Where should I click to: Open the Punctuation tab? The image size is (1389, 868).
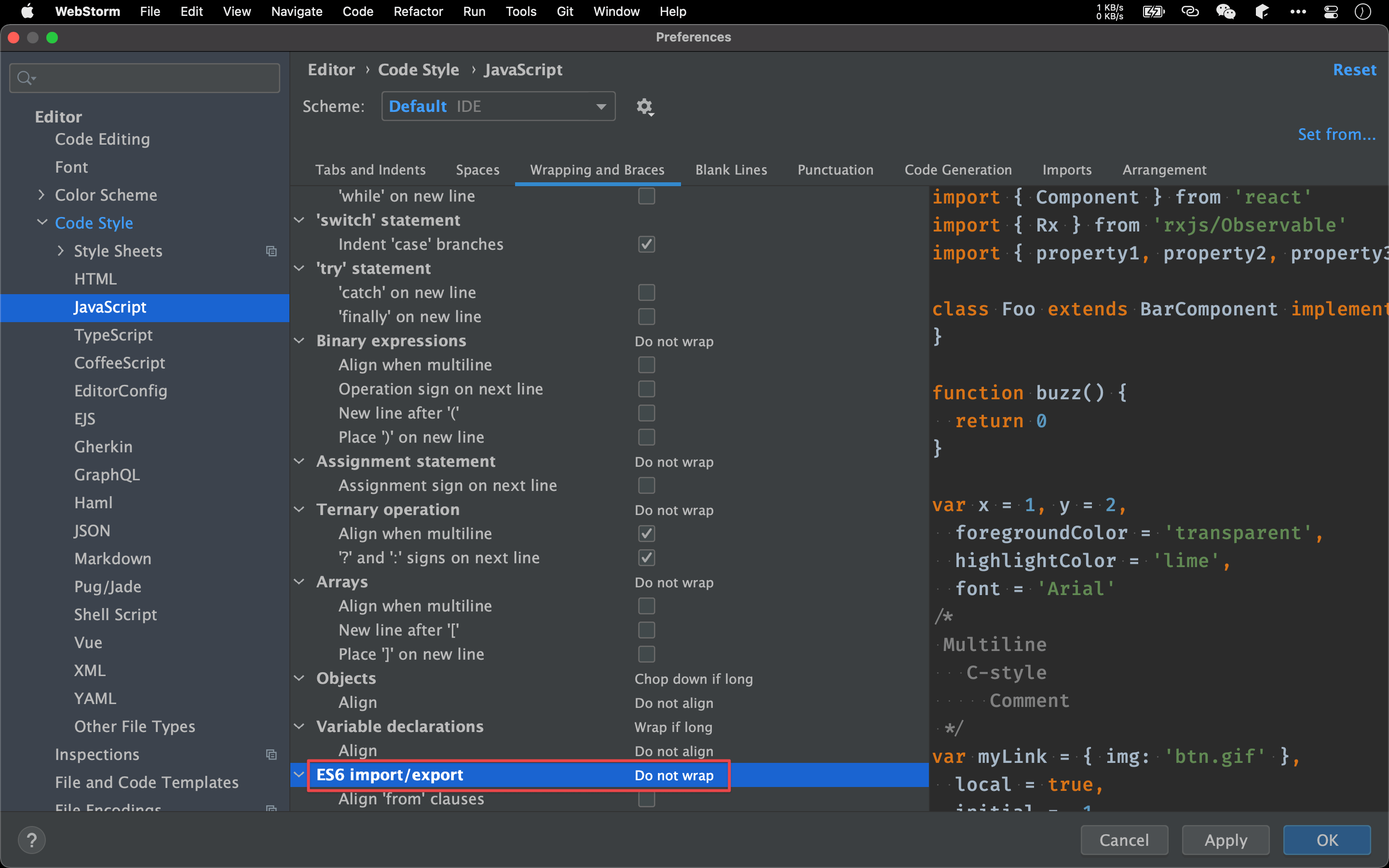(836, 169)
